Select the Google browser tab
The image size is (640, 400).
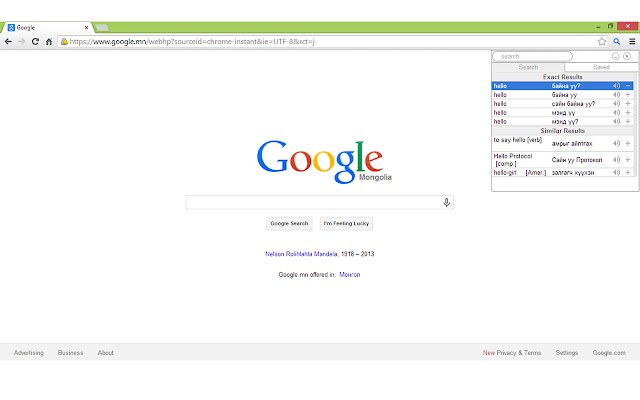47,28
